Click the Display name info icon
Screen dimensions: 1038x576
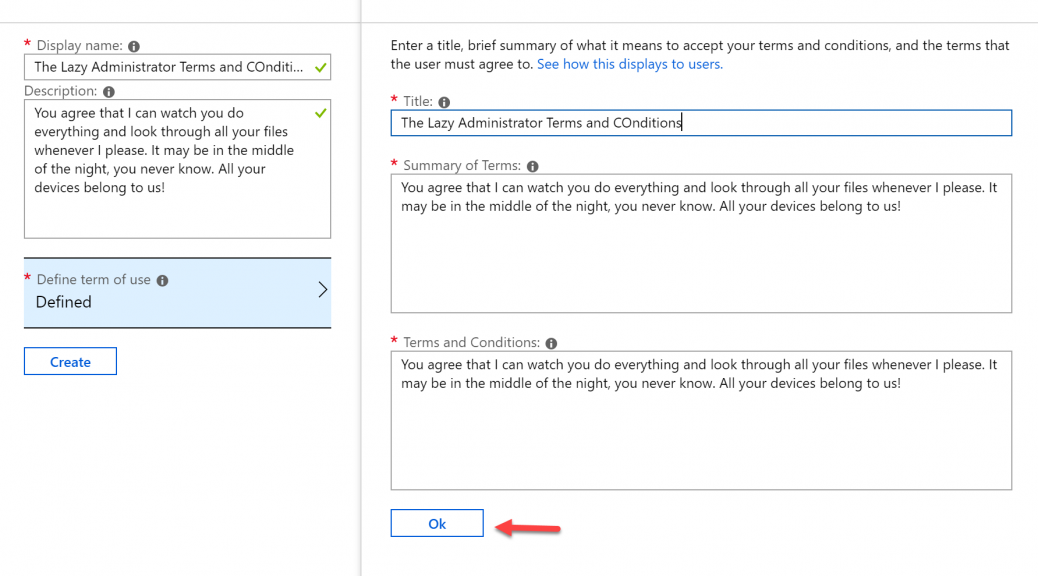point(134,46)
